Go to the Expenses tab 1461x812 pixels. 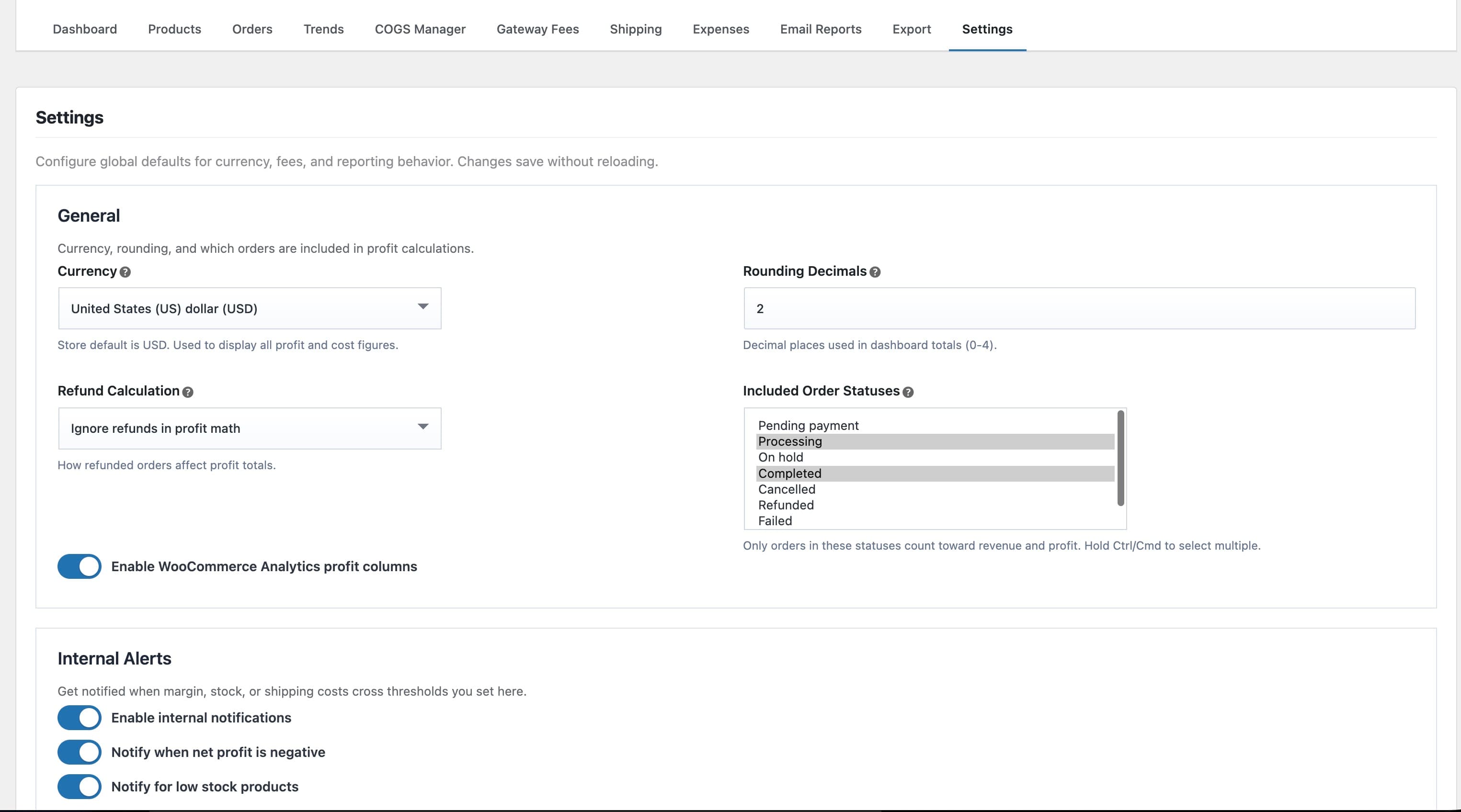721,29
